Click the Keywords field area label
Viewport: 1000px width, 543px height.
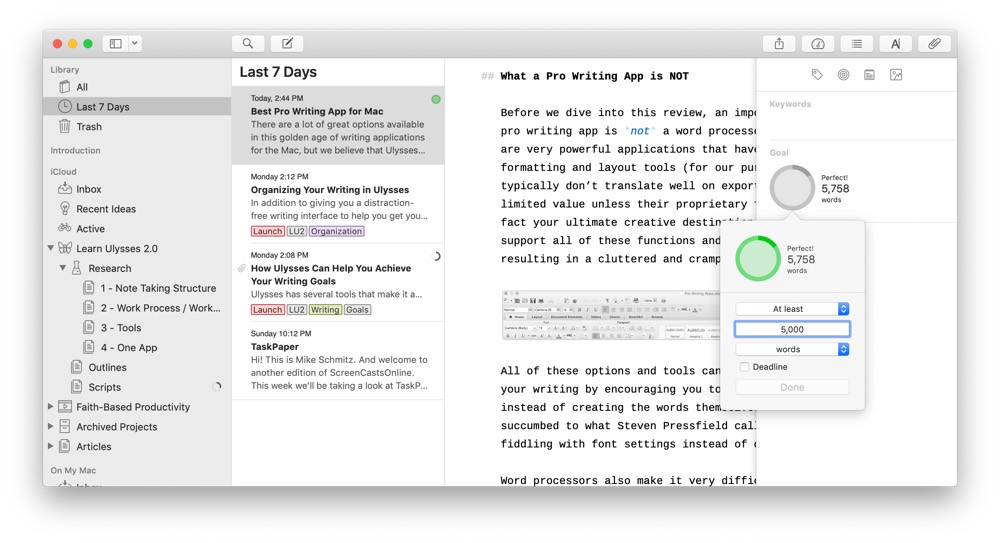tap(790, 104)
